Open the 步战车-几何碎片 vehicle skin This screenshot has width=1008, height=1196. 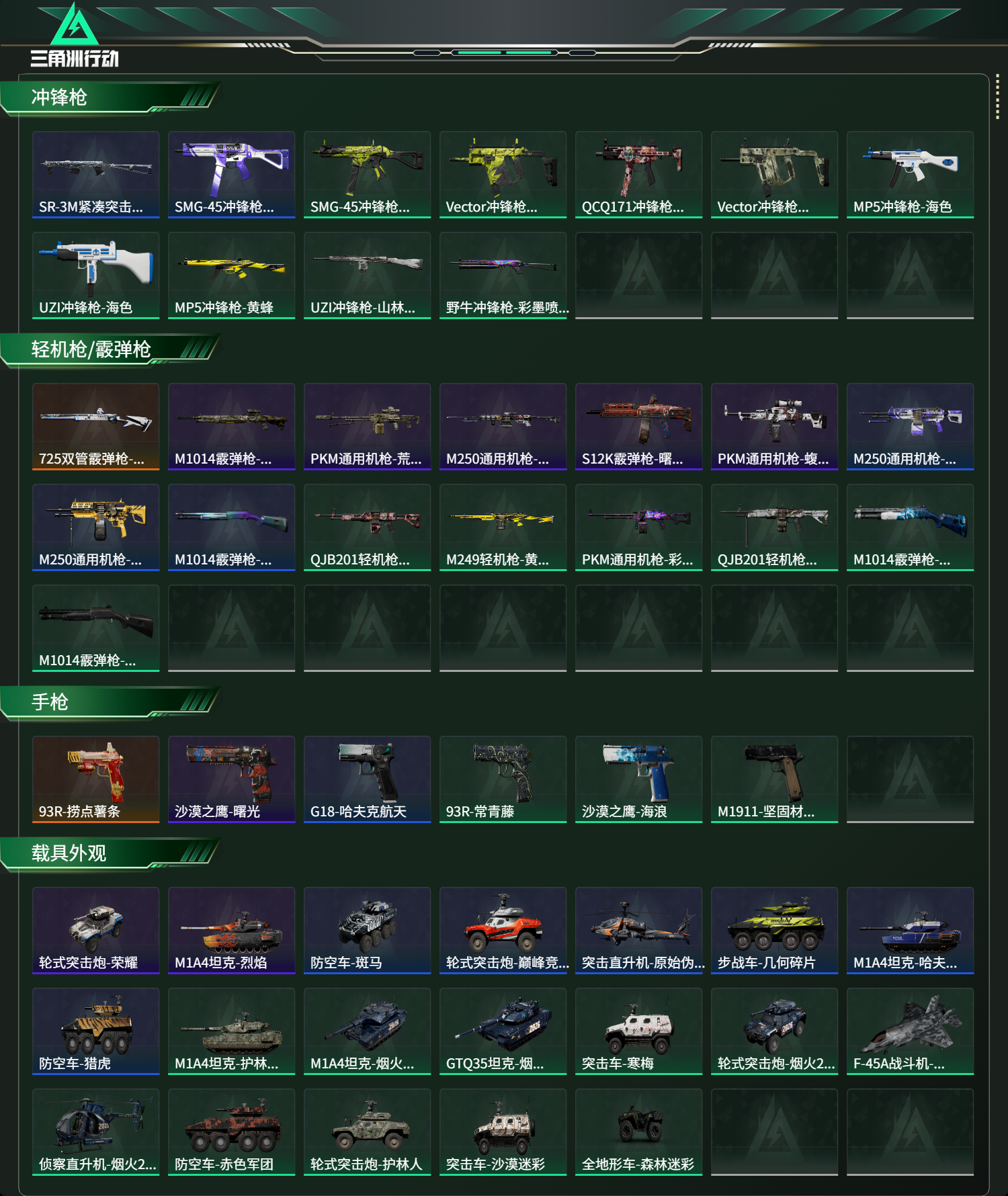(774, 931)
